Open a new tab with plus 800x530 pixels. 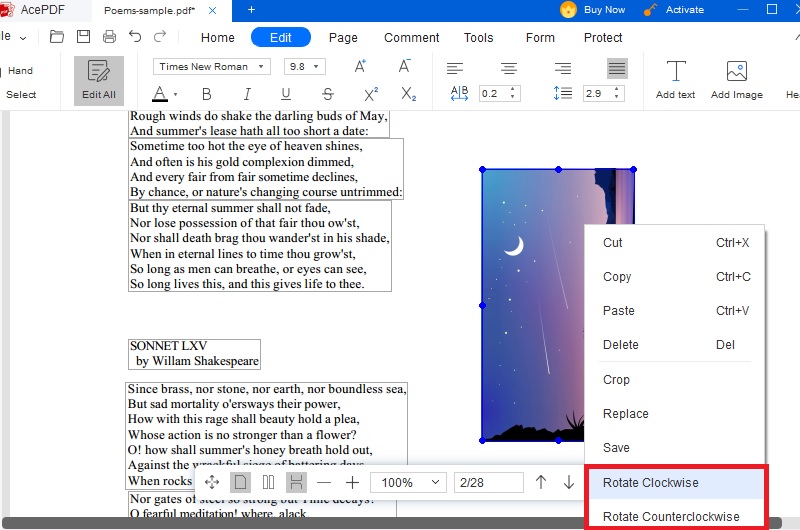(x=251, y=9)
